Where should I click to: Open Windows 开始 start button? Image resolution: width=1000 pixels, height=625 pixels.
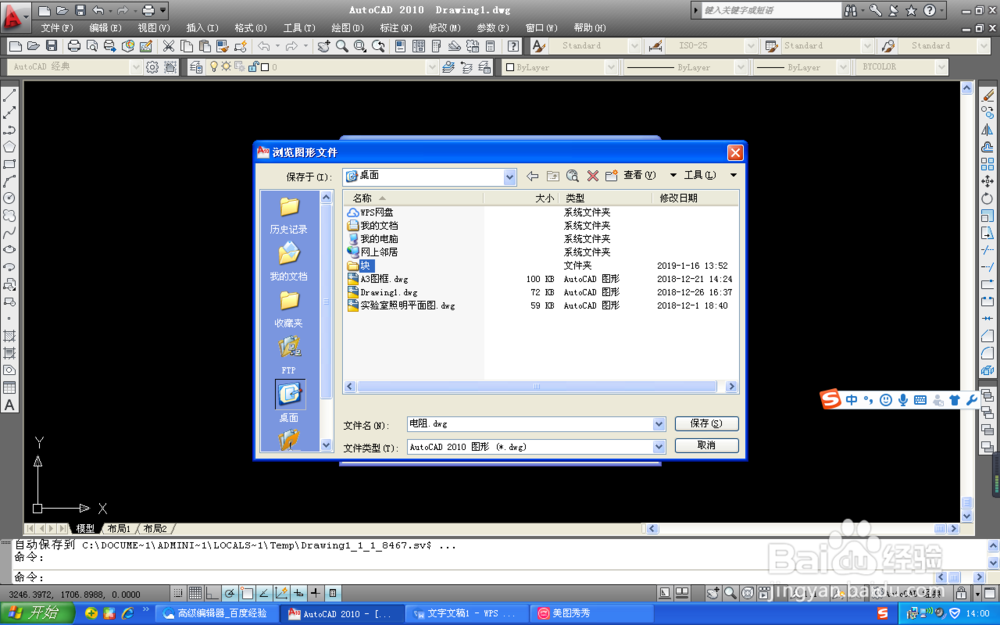click(x=37, y=613)
